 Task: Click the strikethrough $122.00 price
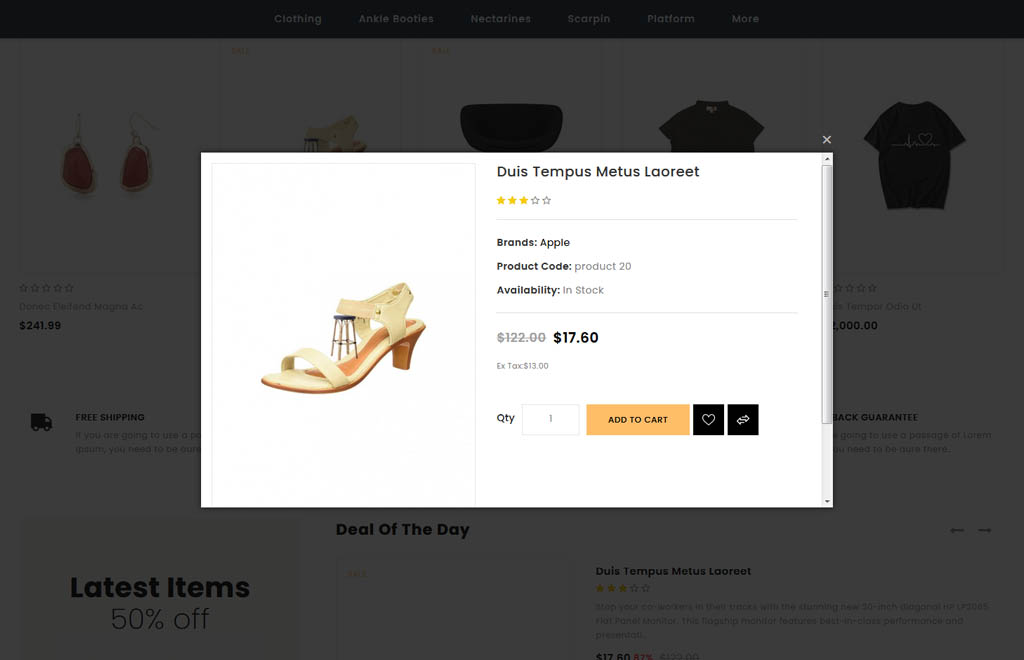point(521,338)
